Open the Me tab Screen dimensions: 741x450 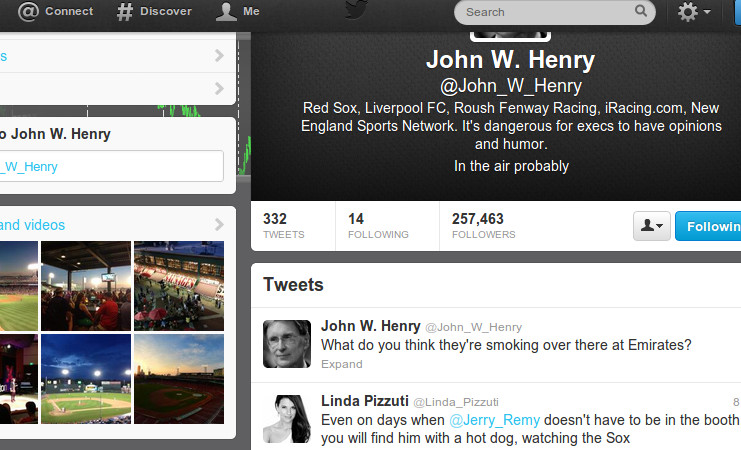(x=238, y=11)
